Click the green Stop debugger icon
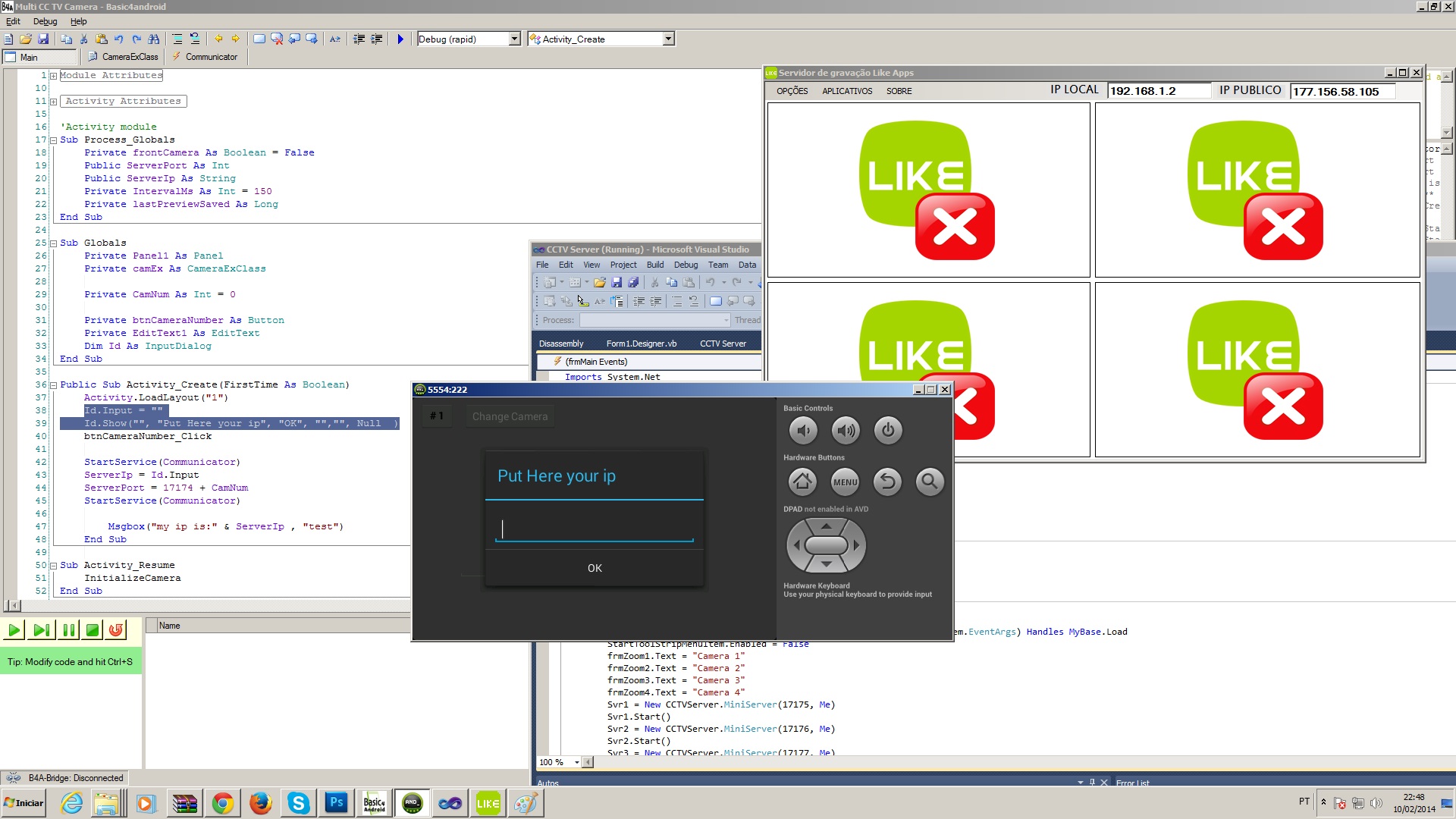This screenshot has width=1456, height=819. click(92, 629)
